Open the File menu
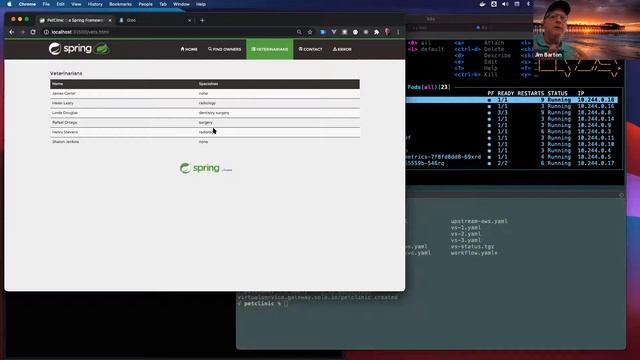 pyautogui.click(x=46, y=4)
